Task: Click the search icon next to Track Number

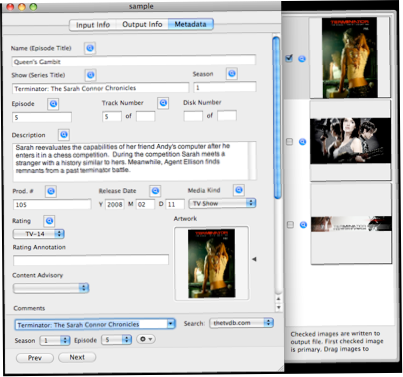Action: click(163, 103)
